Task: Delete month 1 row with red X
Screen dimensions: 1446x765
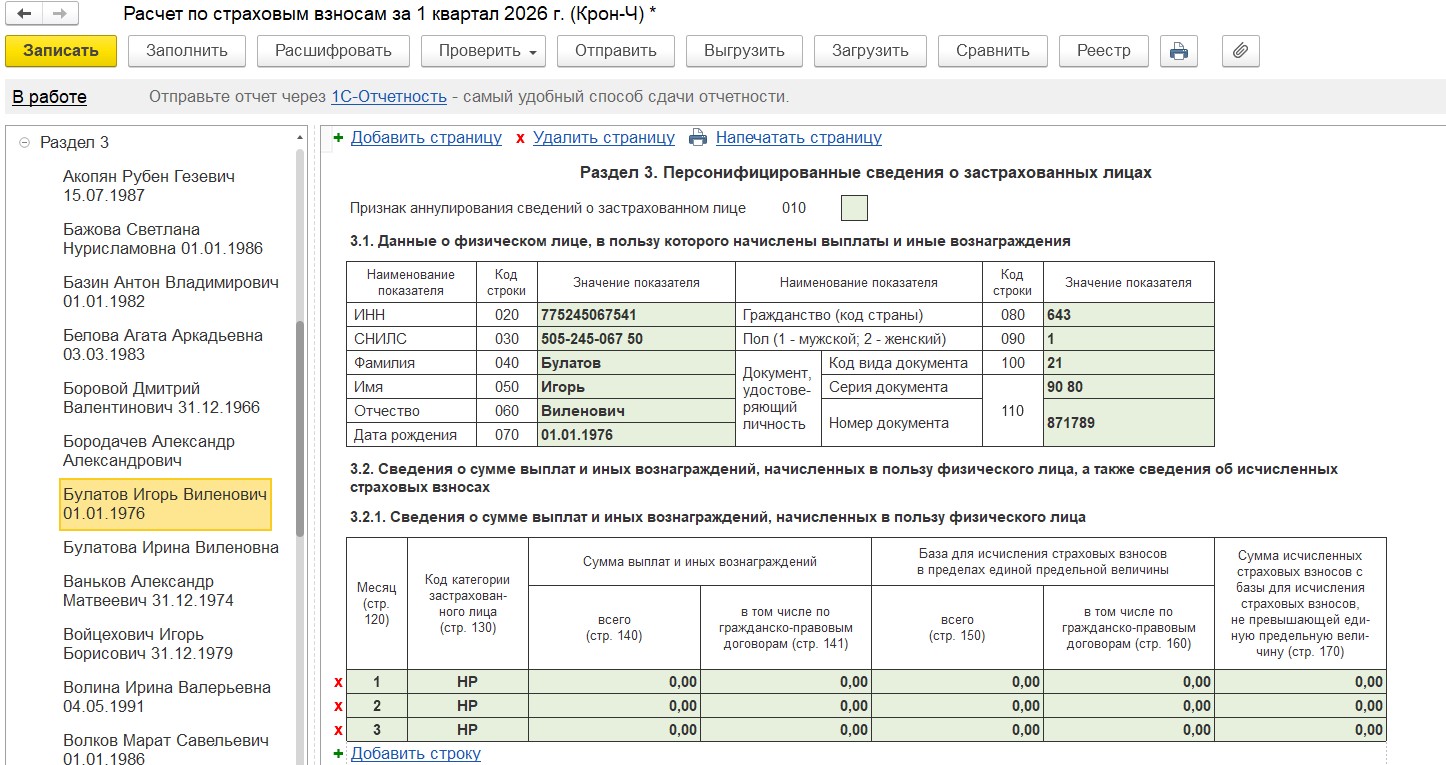Action: click(x=338, y=682)
